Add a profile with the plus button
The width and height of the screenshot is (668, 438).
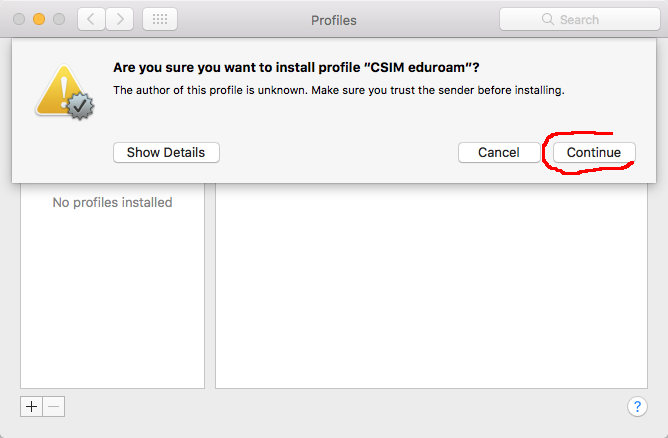pyautogui.click(x=32, y=406)
